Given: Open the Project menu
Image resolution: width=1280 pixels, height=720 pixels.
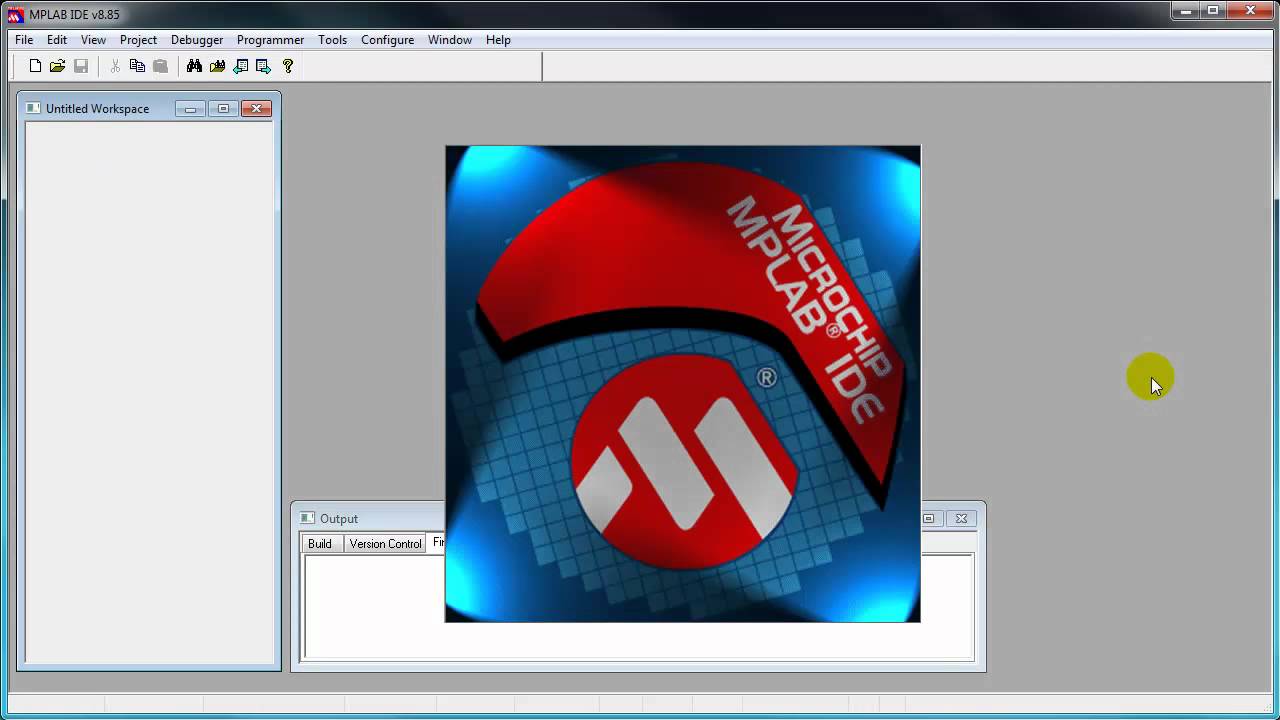Looking at the screenshot, I should coord(138,40).
